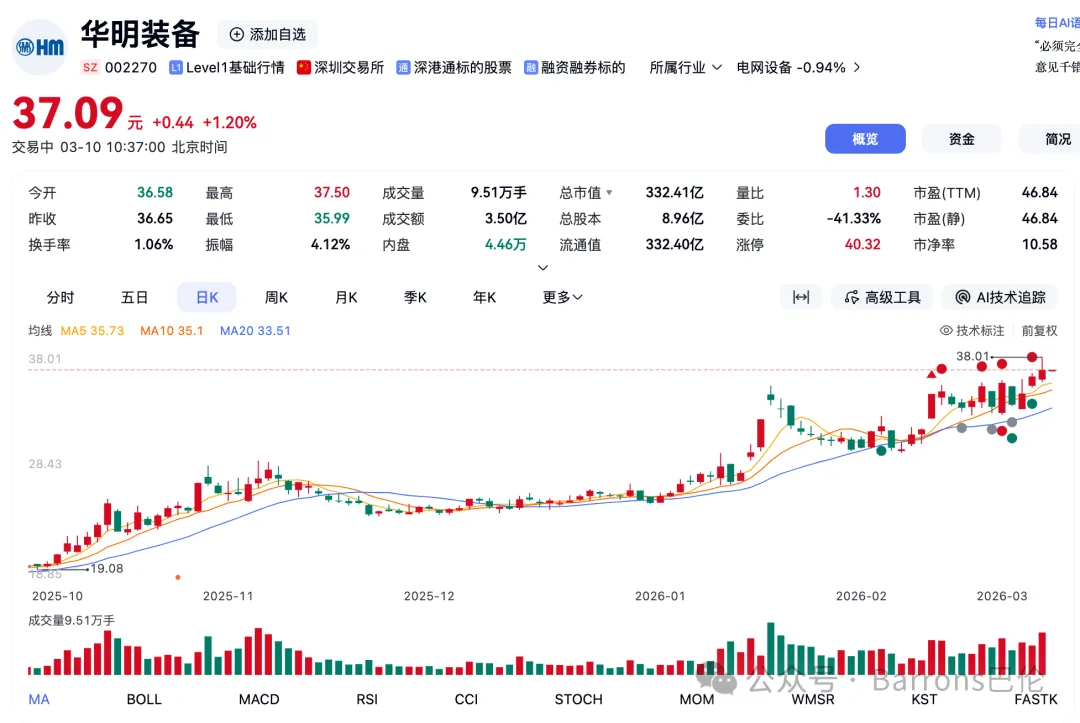The height and width of the screenshot is (723, 1080).
Task: Select the WMSR indicator
Action: 813,700
